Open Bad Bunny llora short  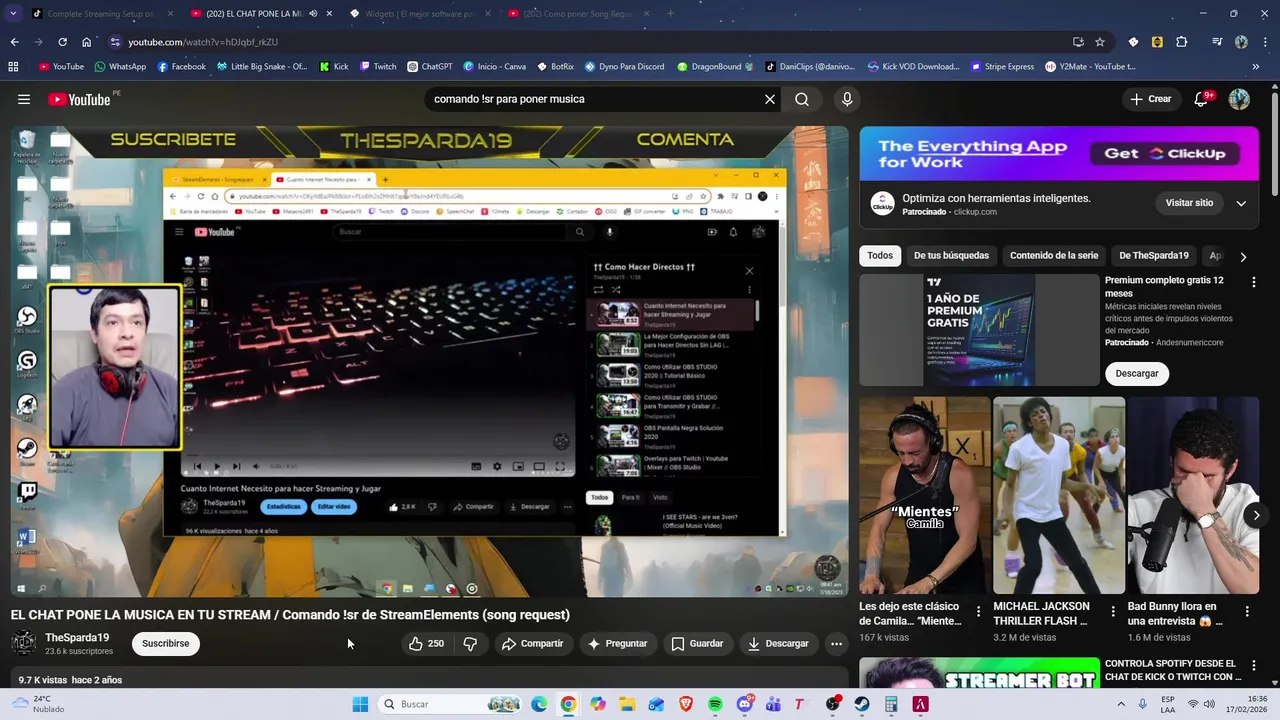click(1193, 495)
